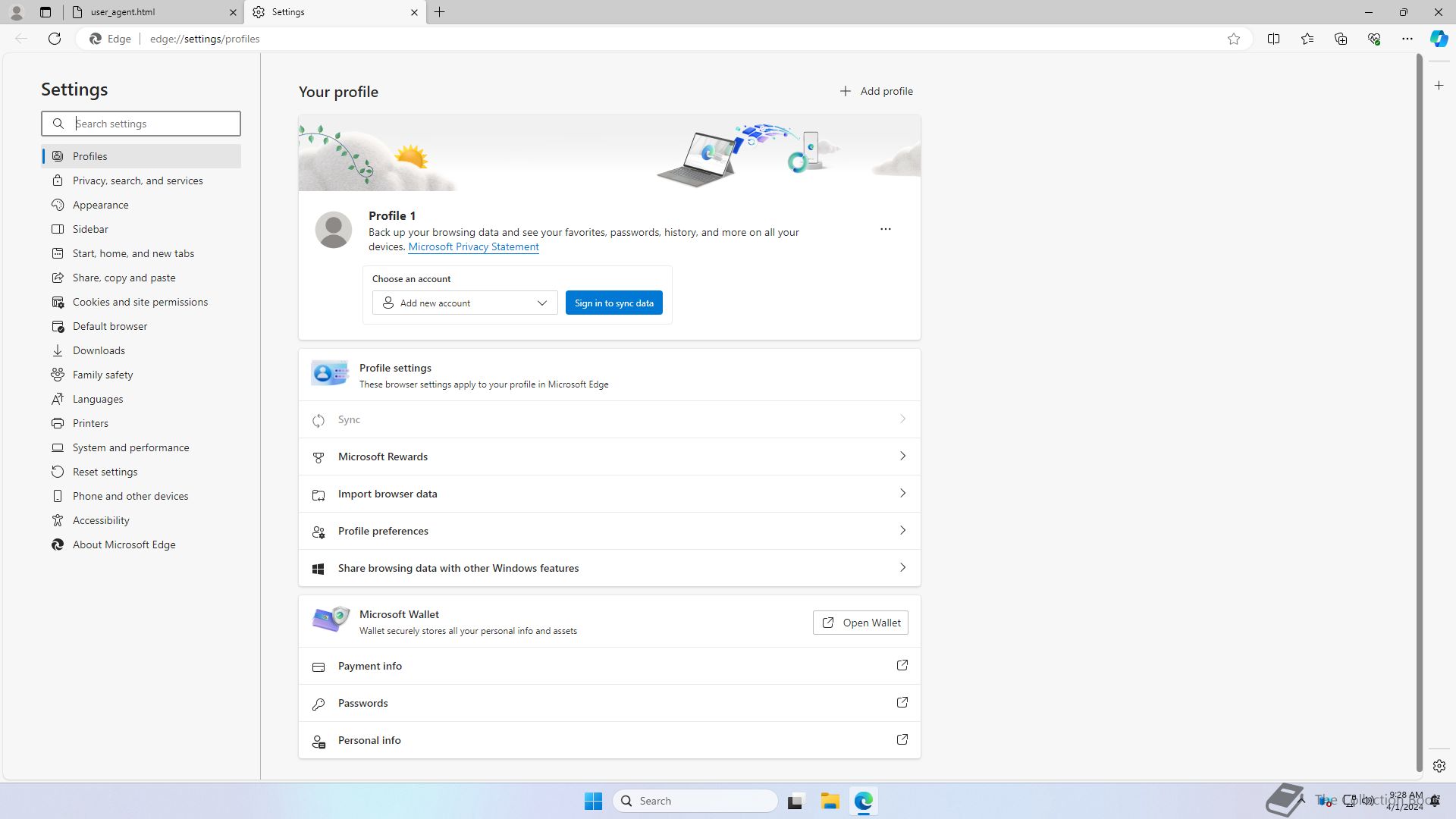This screenshot has height=819, width=1456.
Task: Add this page to favorites star
Action: point(1234,39)
